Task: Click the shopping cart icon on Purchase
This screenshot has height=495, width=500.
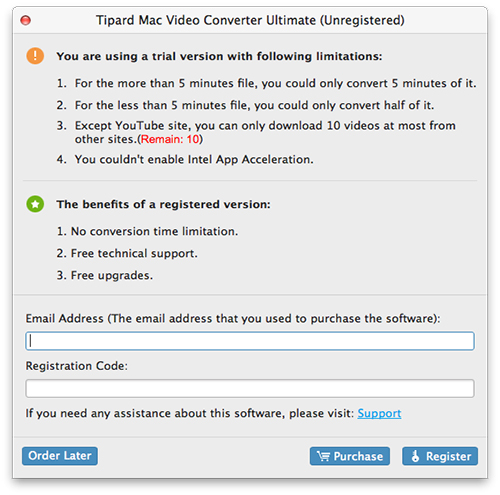Action: (323, 456)
